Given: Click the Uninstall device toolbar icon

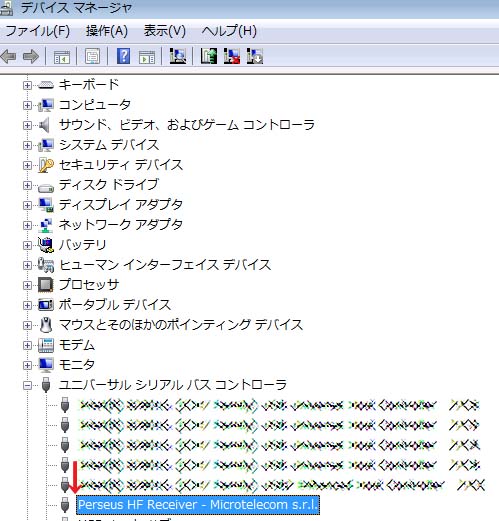Looking at the screenshot, I should pos(232,56).
